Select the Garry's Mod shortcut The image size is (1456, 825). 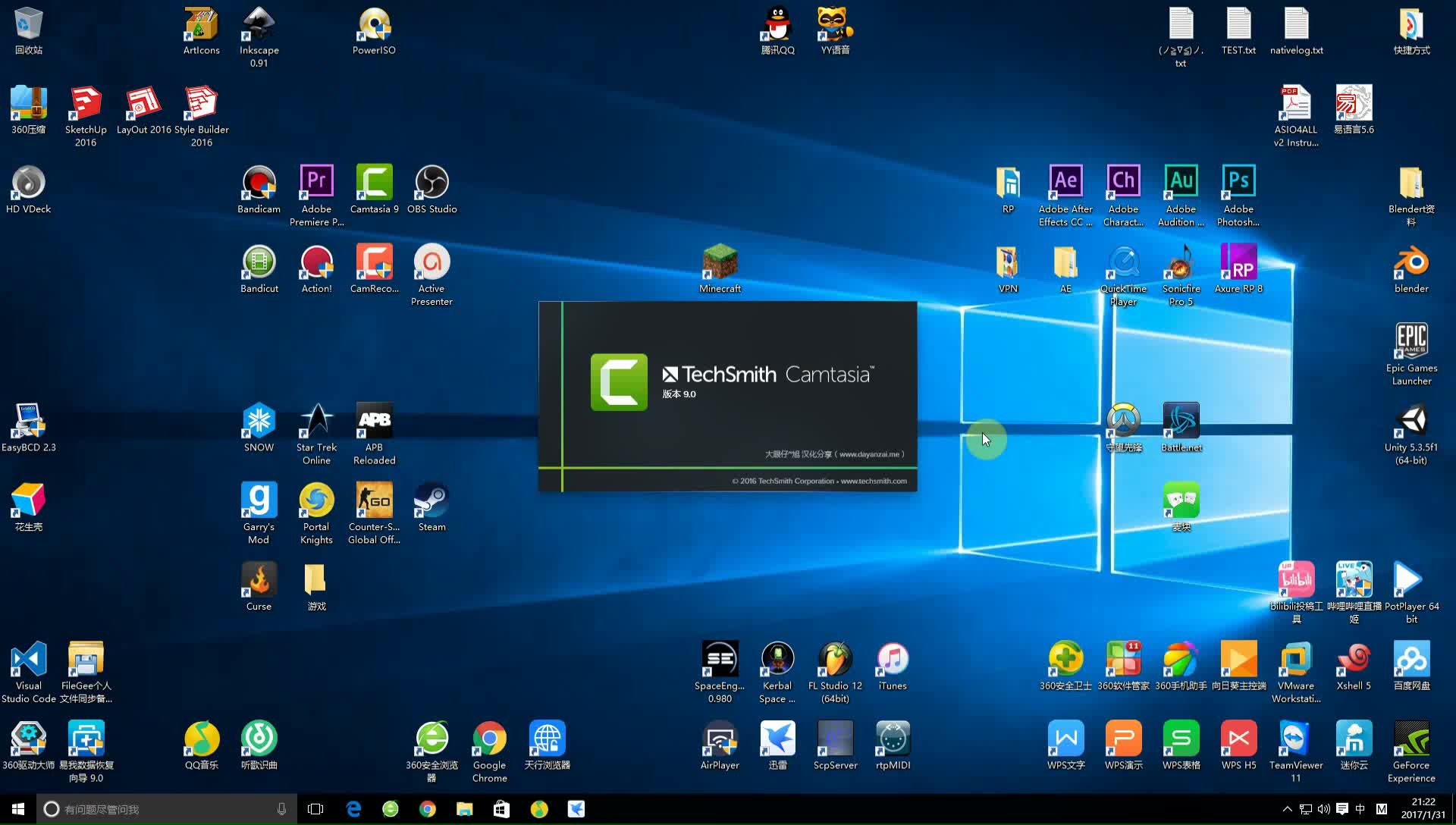259,513
